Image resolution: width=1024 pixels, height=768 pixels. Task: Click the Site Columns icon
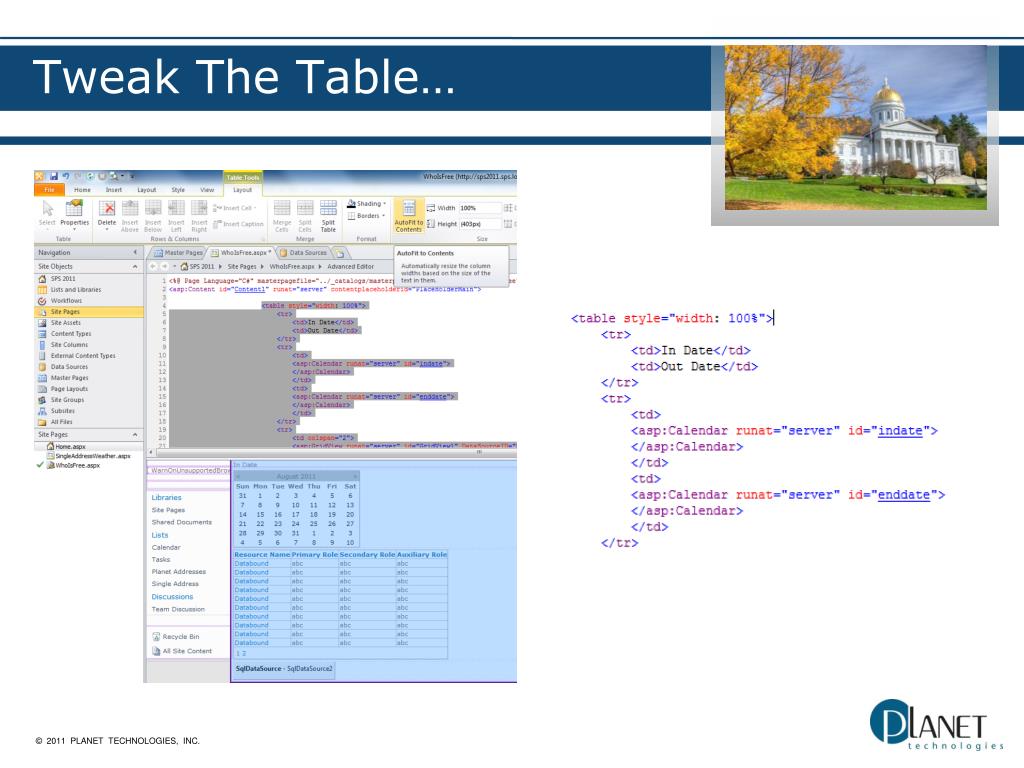[42, 345]
